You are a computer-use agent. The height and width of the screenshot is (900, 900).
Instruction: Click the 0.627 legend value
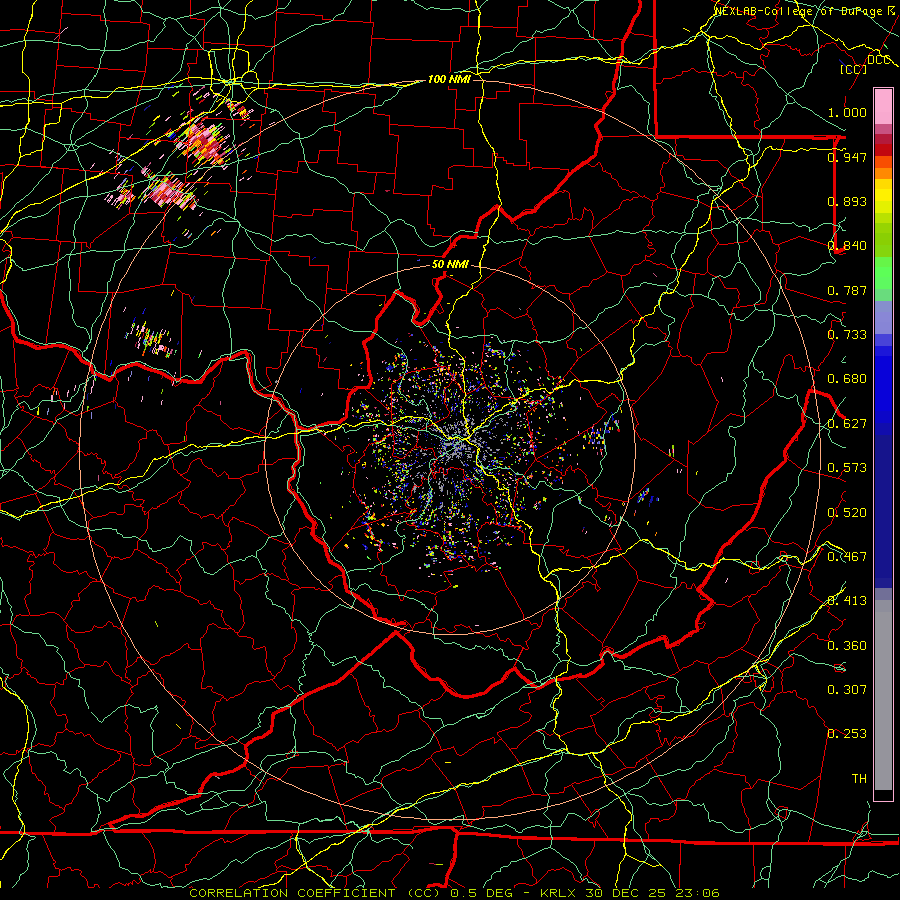pos(847,424)
